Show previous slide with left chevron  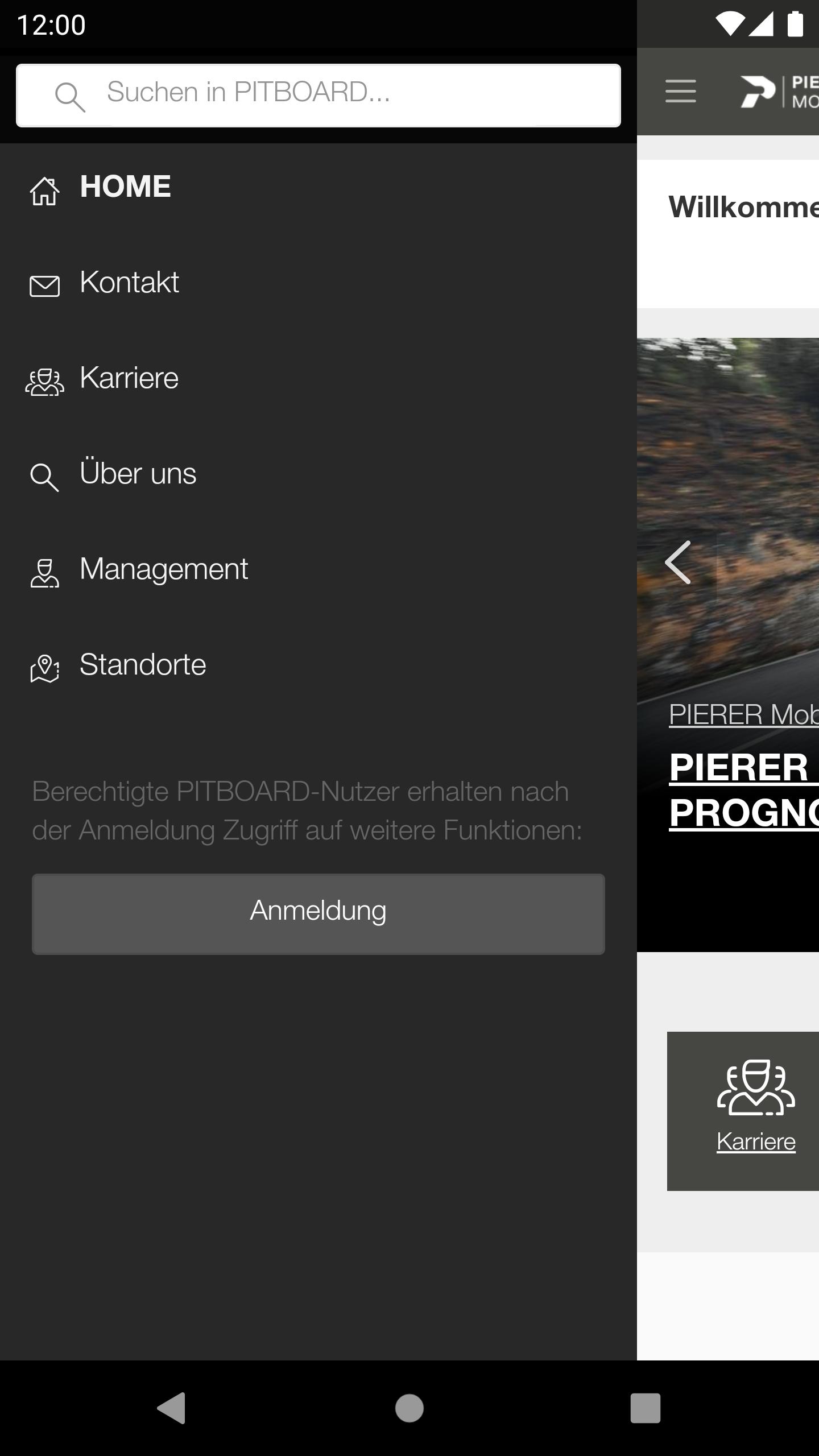(x=678, y=562)
